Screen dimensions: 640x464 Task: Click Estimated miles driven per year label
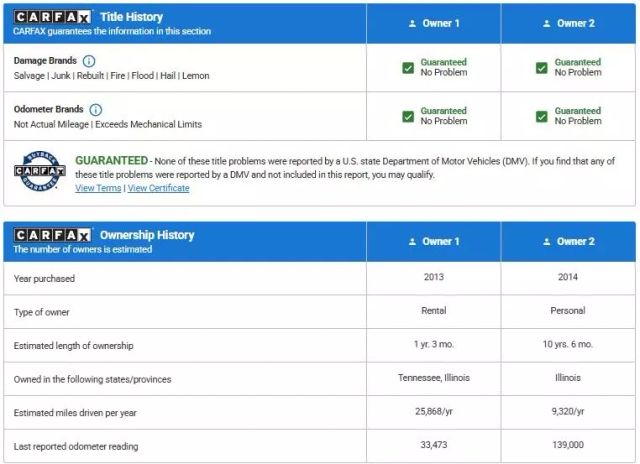75,413
